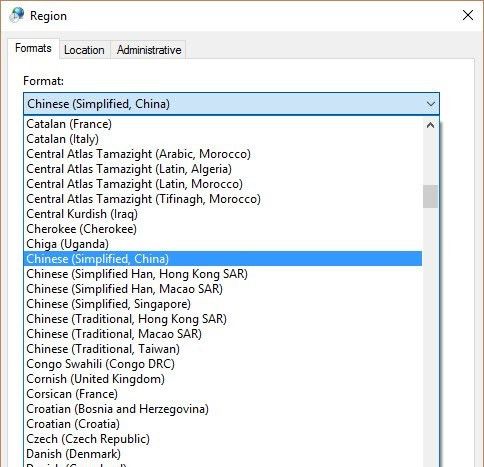Switch to the Location tab
The height and width of the screenshot is (467, 484).
84,50
